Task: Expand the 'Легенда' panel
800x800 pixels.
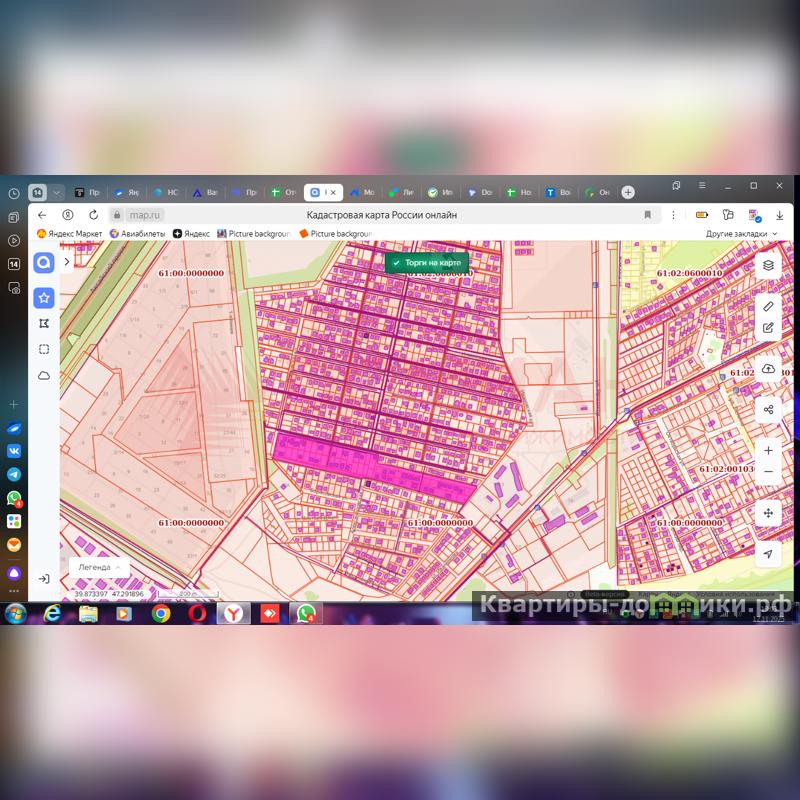Action: [99, 567]
